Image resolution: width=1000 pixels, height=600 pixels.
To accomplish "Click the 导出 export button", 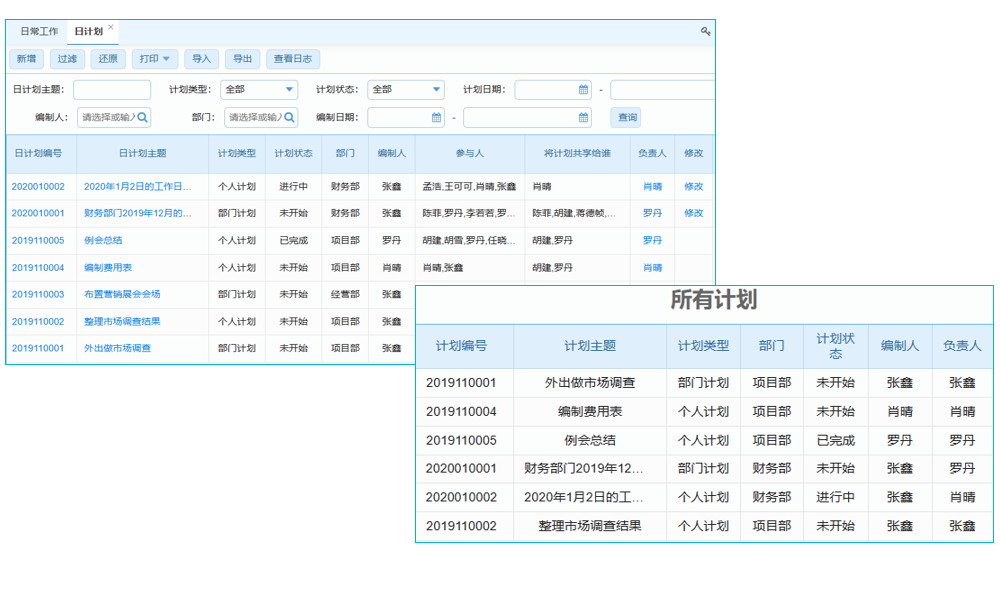I will coord(241,59).
